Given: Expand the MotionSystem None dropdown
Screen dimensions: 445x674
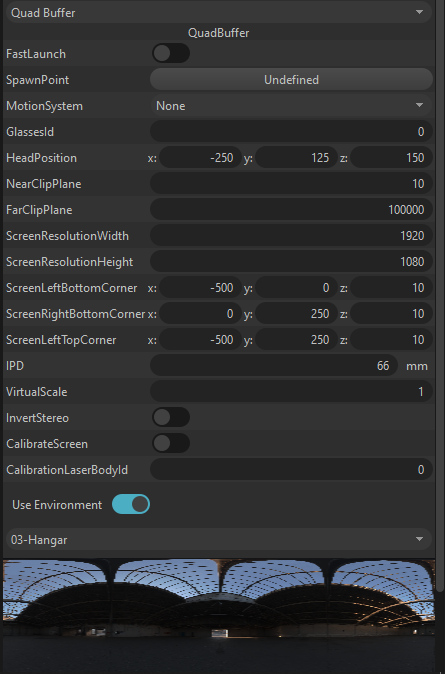Looking at the screenshot, I should [x=291, y=106].
